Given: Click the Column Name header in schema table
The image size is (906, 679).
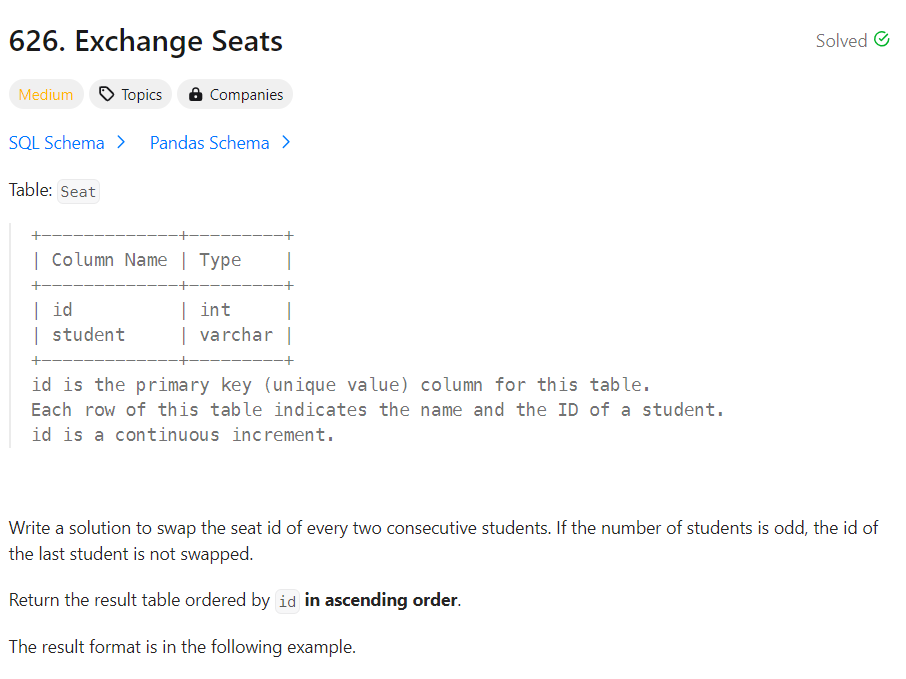Looking at the screenshot, I should coord(109,260).
